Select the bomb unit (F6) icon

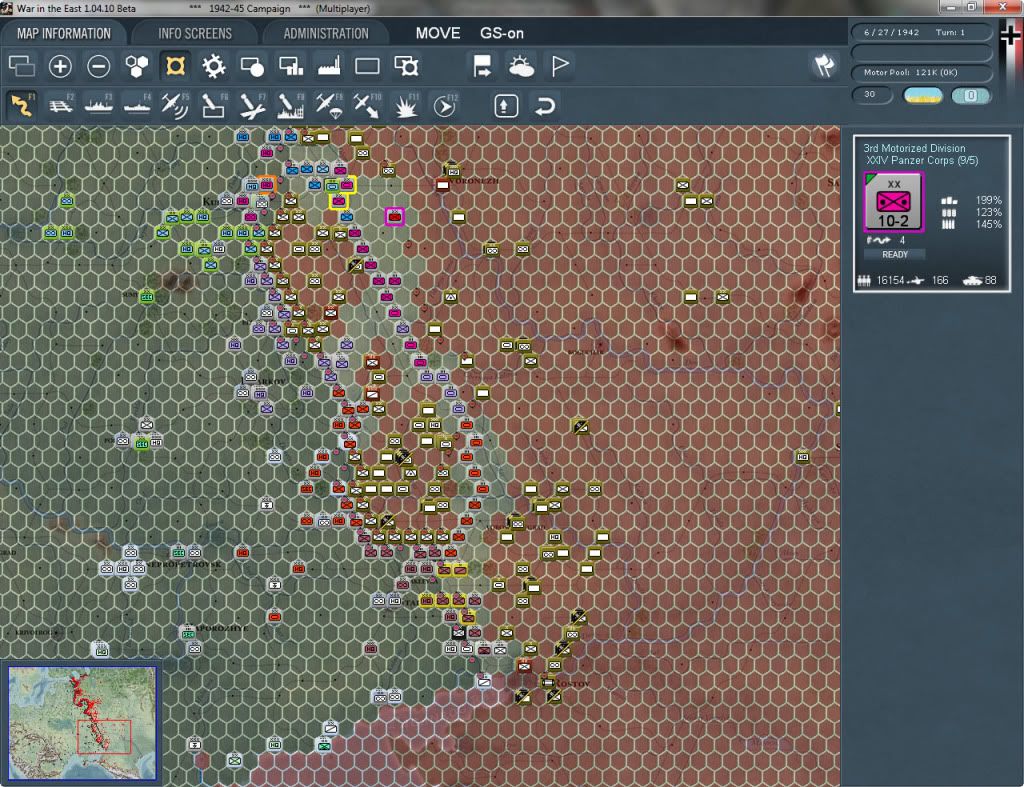coord(214,105)
